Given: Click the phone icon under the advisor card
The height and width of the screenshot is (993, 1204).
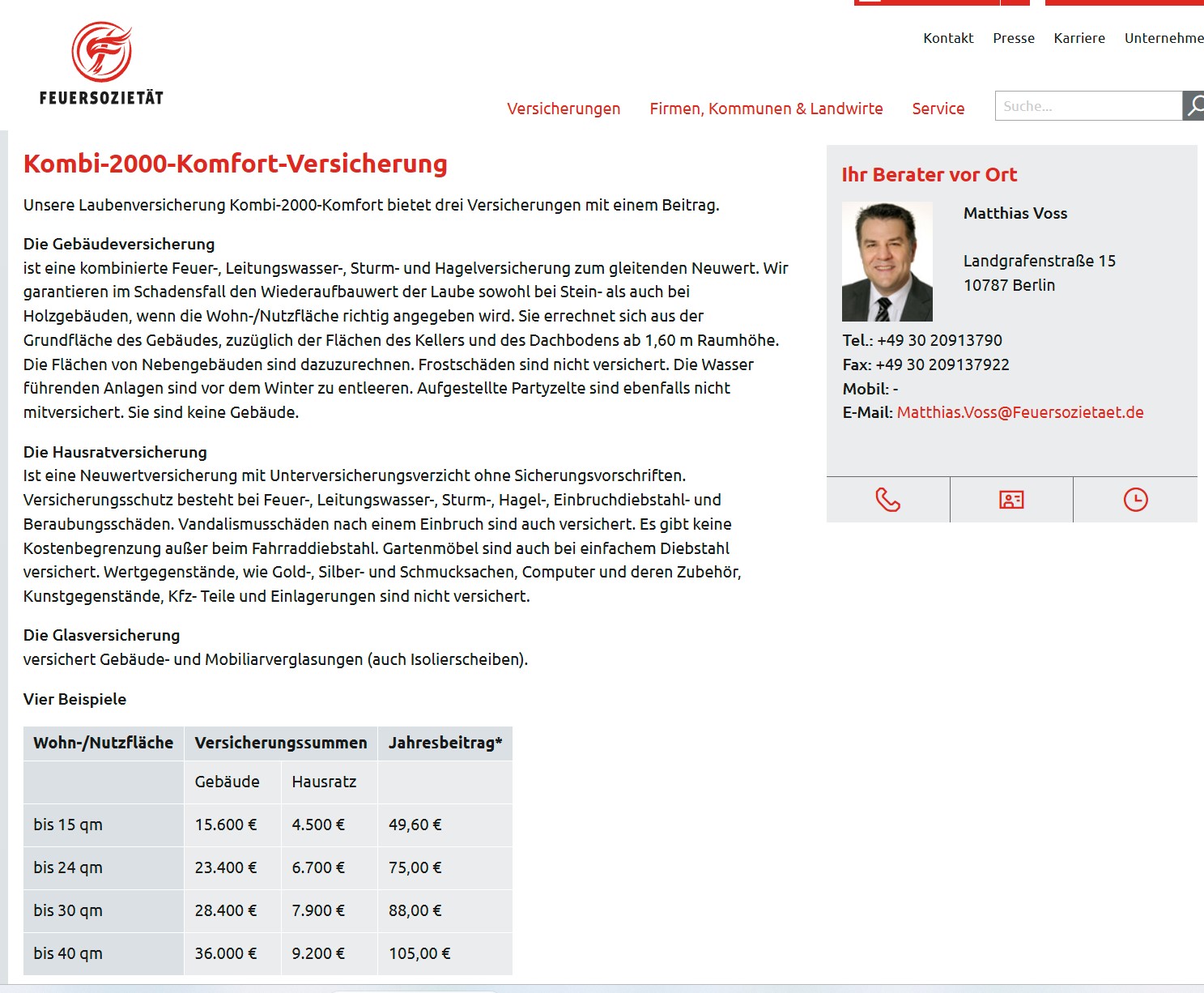Looking at the screenshot, I should [888, 500].
